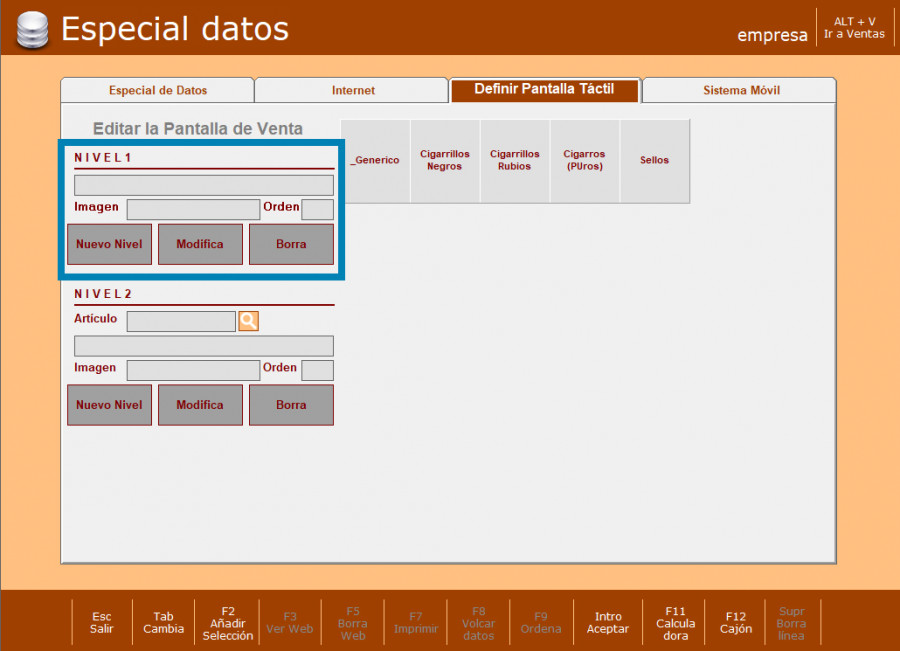
Task: Select the Cigarrillos Negros tile
Action: [445, 161]
